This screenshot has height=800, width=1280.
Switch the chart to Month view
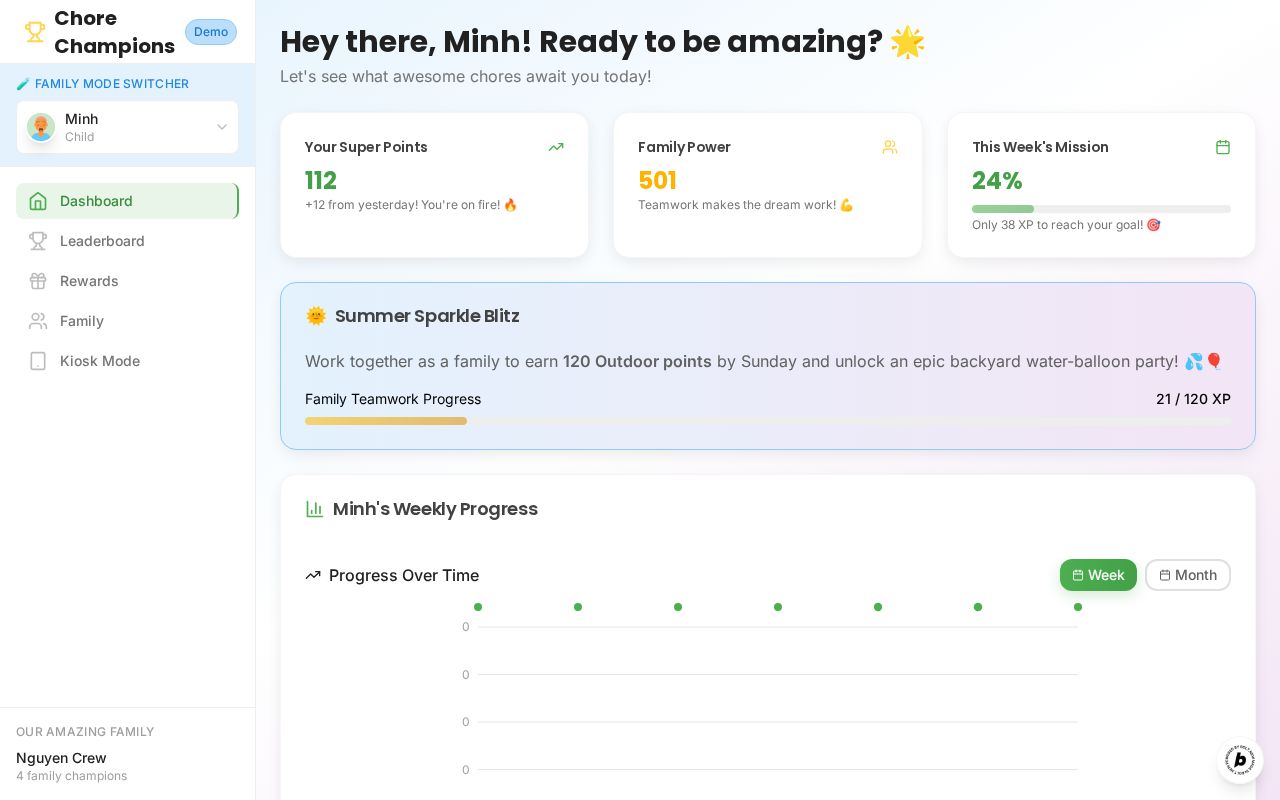click(1188, 575)
